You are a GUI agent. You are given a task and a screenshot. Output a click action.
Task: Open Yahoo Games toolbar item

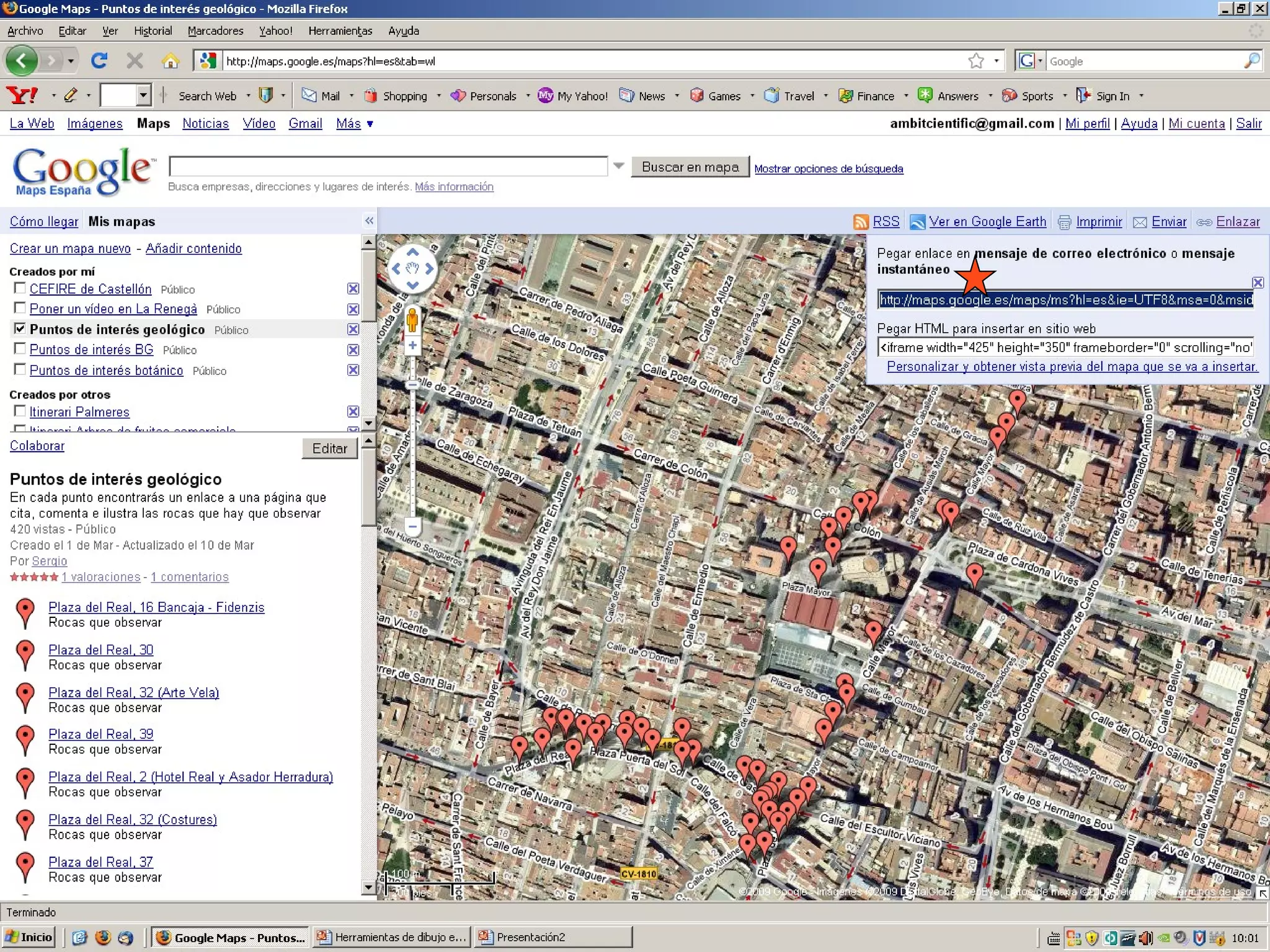point(716,95)
